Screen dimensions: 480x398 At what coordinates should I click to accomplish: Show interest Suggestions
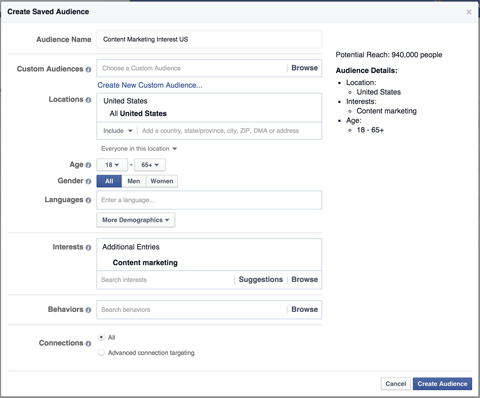pyautogui.click(x=261, y=279)
